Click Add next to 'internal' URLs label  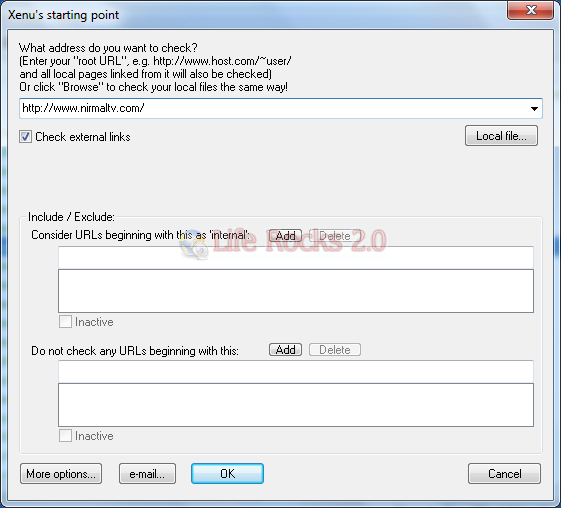click(x=285, y=236)
